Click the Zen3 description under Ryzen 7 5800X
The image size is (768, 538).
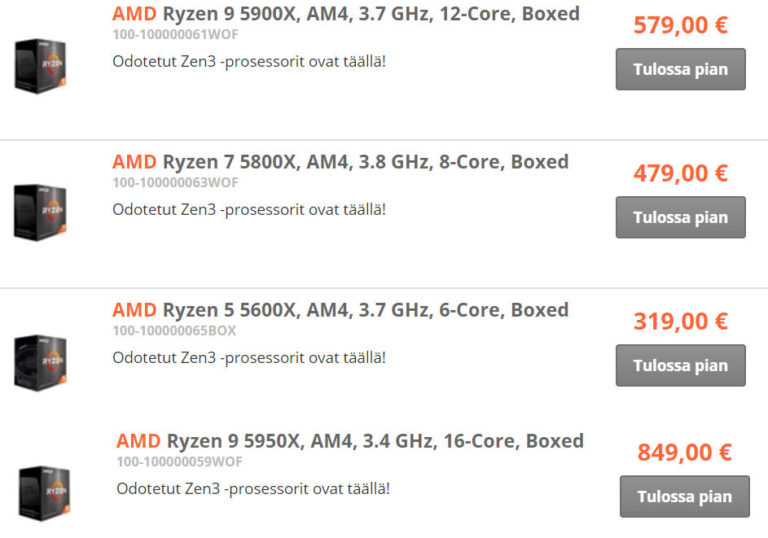click(x=249, y=209)
